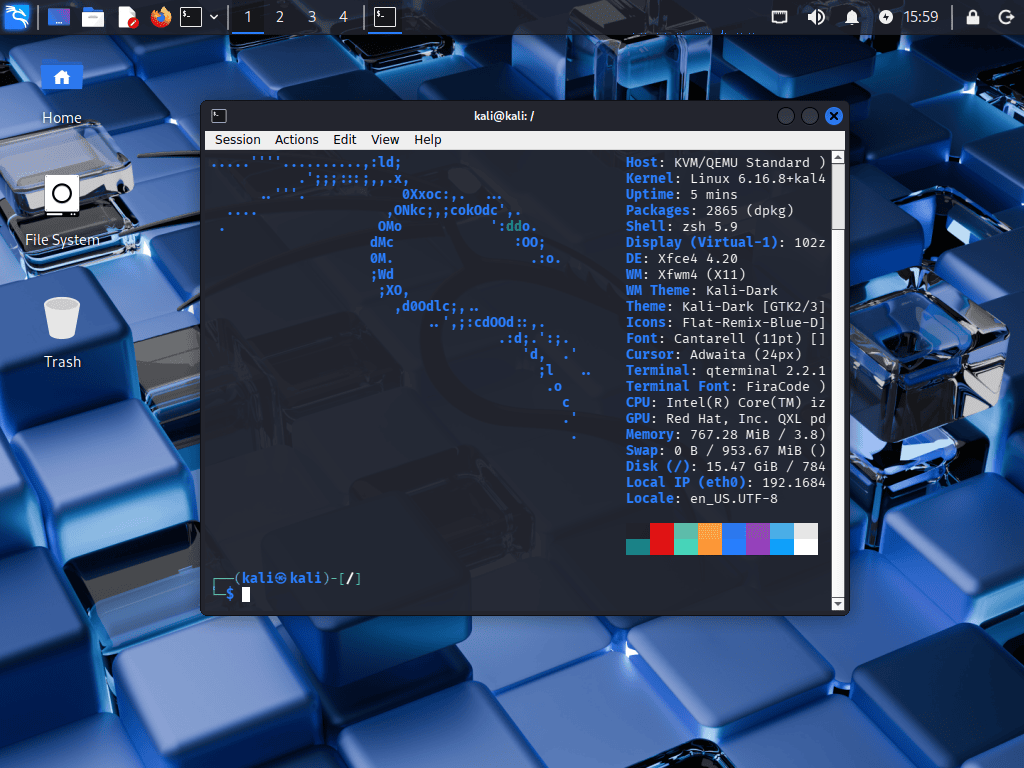Open the Edit menu in qterminal
The height and width of the screenshot is (768, 1024).
coord(344,139)
